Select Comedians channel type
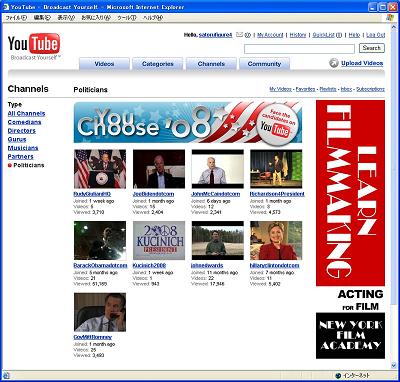The height and width of the screenshot is (382, 400). (24, 122)
